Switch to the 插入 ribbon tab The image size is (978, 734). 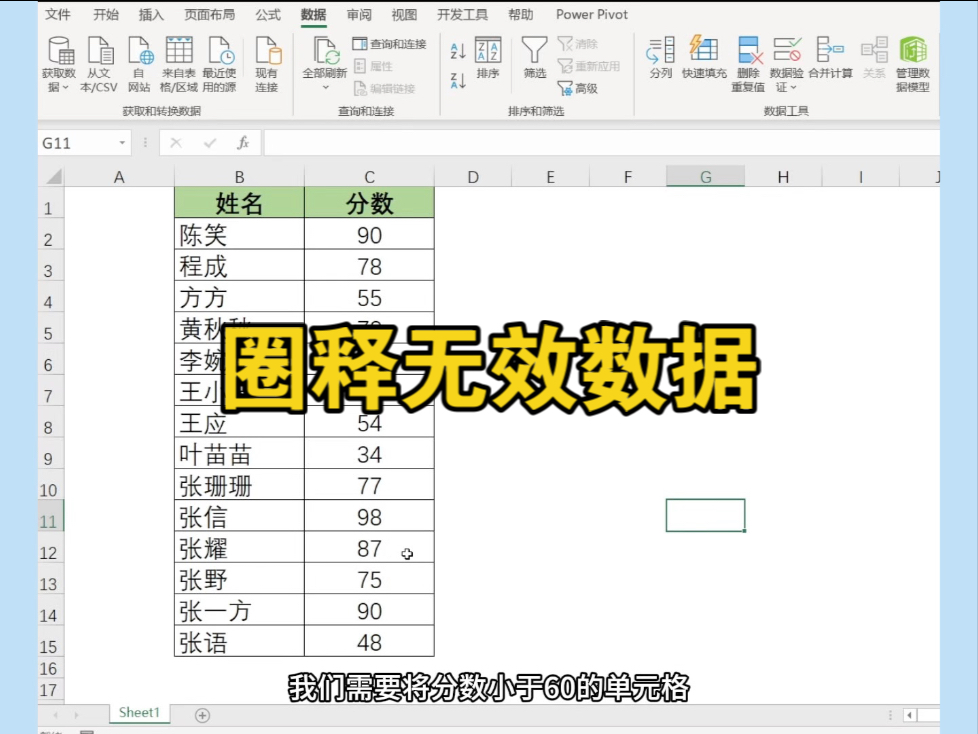(151, 14)
